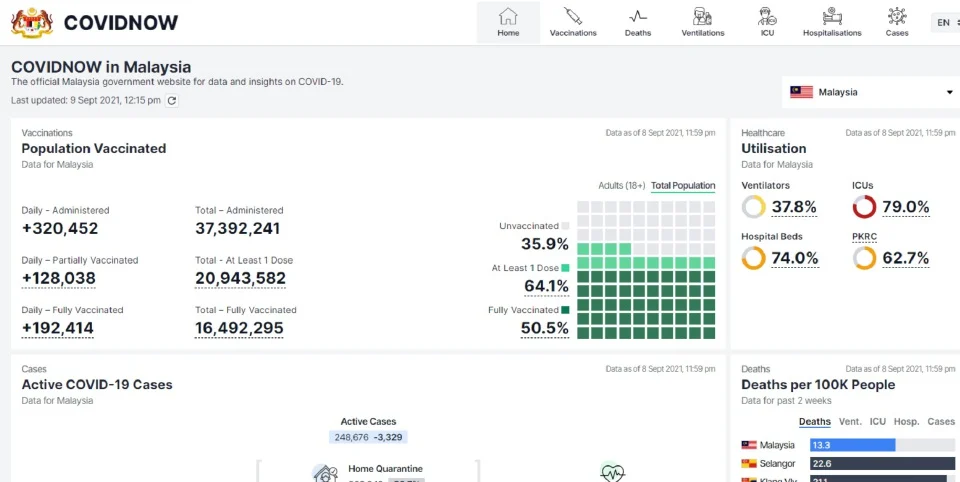This screenshot has height=482, width=960.
Task: Click the 74.0% hospital beds value
Action: point(795,258)
